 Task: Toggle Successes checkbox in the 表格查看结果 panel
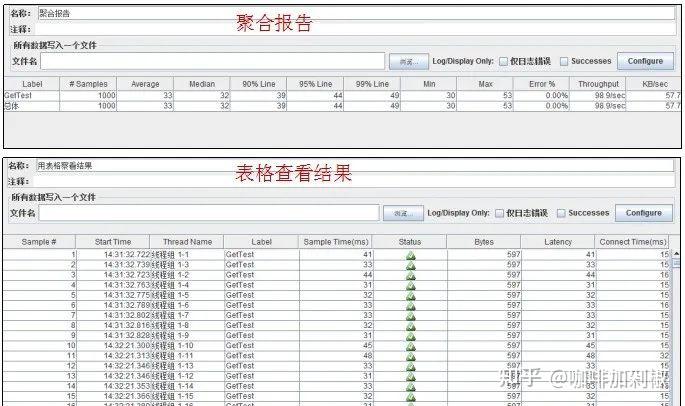pos(561,213)
